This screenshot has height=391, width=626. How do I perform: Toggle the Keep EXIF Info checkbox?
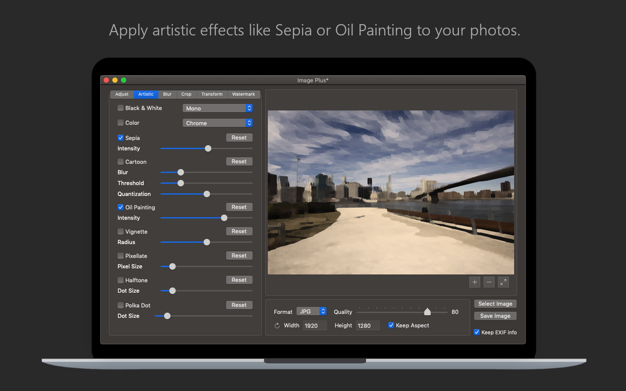point(477,332)
